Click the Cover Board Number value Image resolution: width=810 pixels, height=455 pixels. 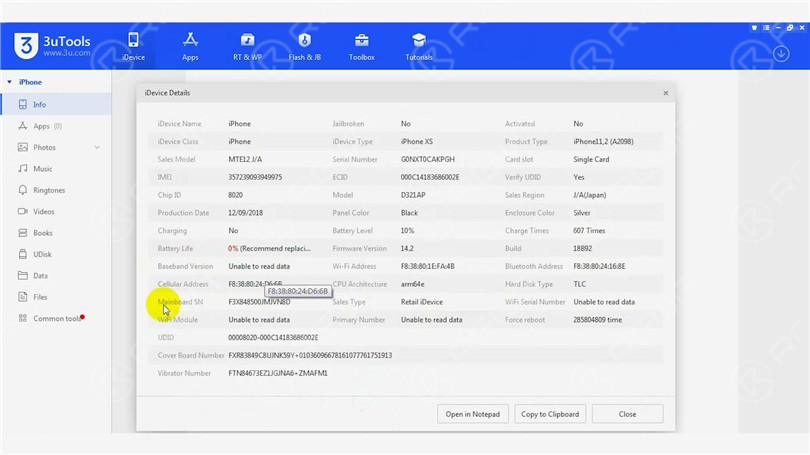310,355
